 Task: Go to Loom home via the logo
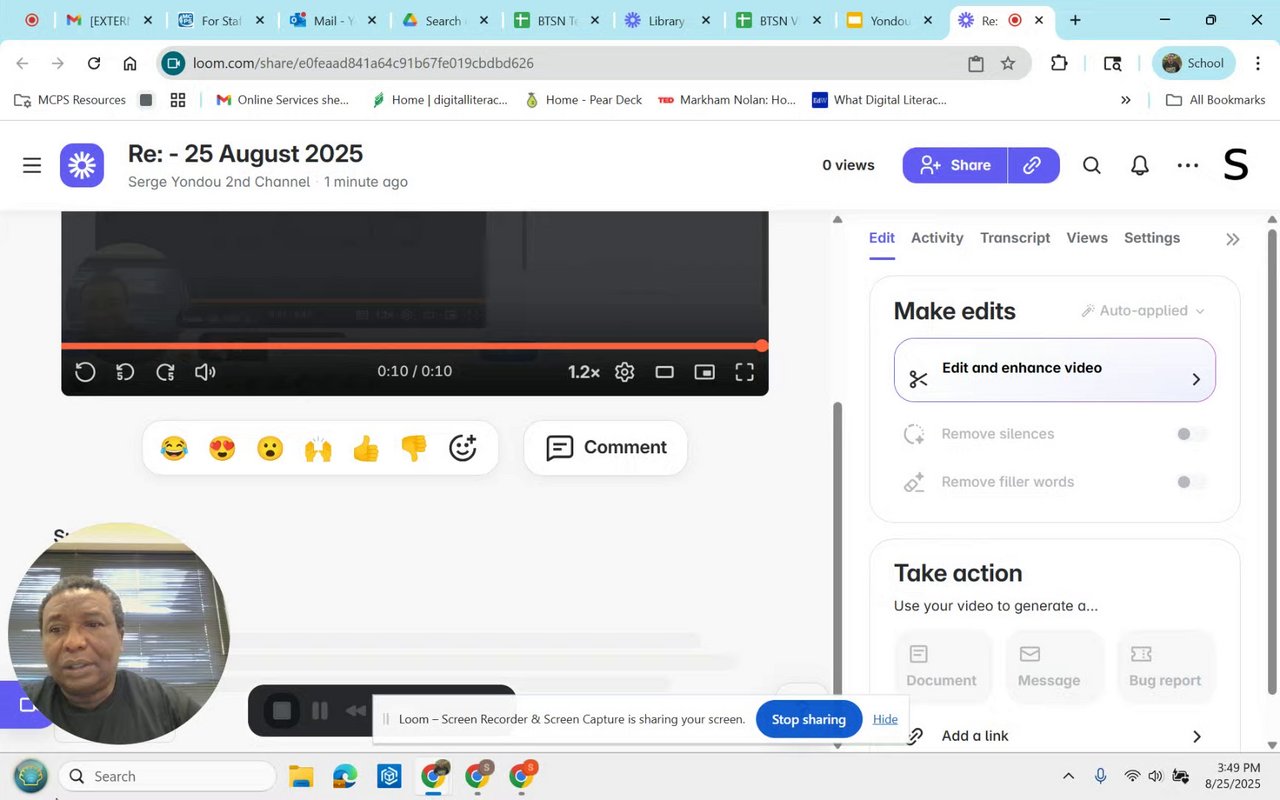(x=82, y=165)
